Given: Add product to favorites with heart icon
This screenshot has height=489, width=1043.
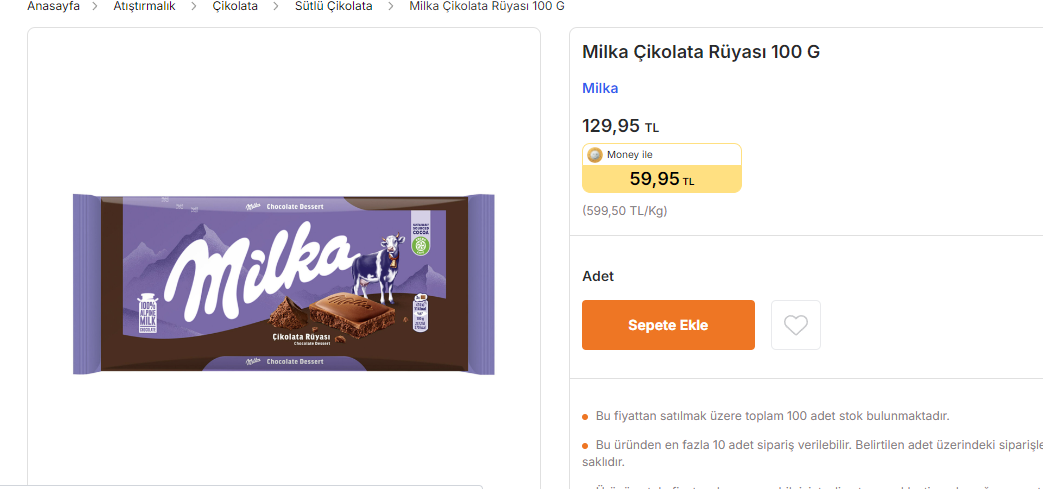Looking at the screenshot, I should 795,325.
